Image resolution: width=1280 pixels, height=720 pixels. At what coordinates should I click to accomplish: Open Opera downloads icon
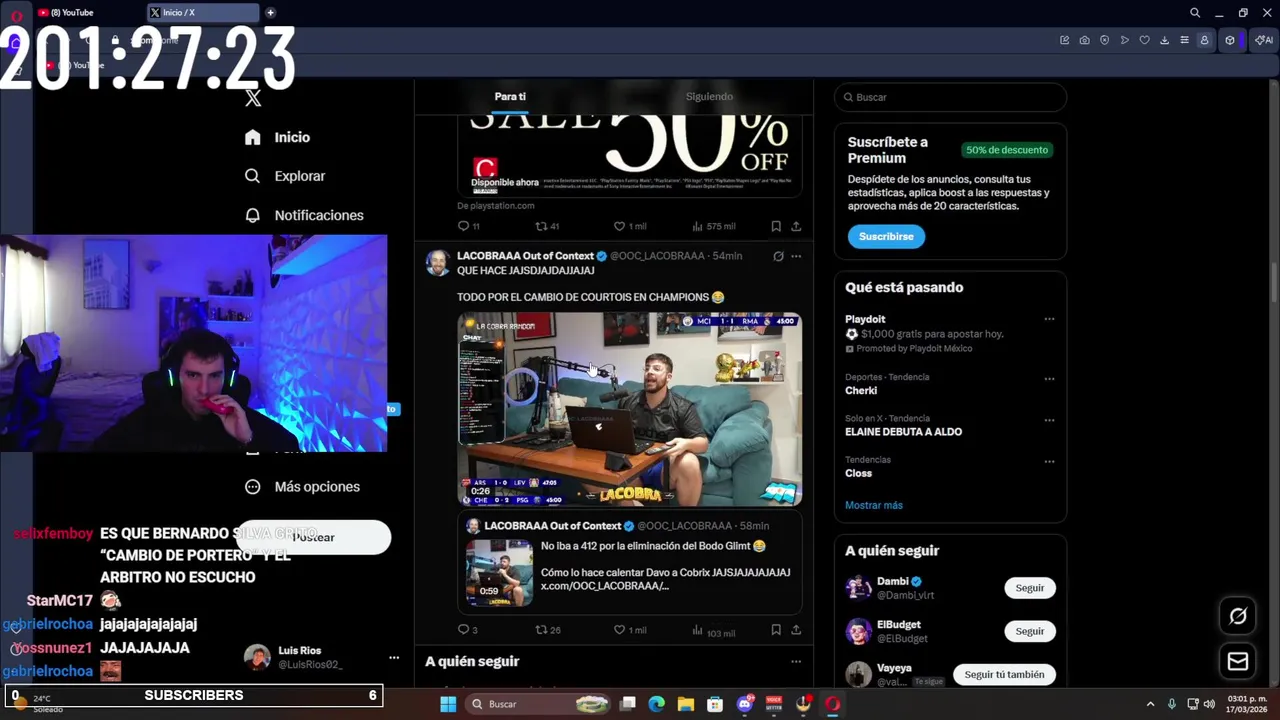click(x=1164, y=40)
